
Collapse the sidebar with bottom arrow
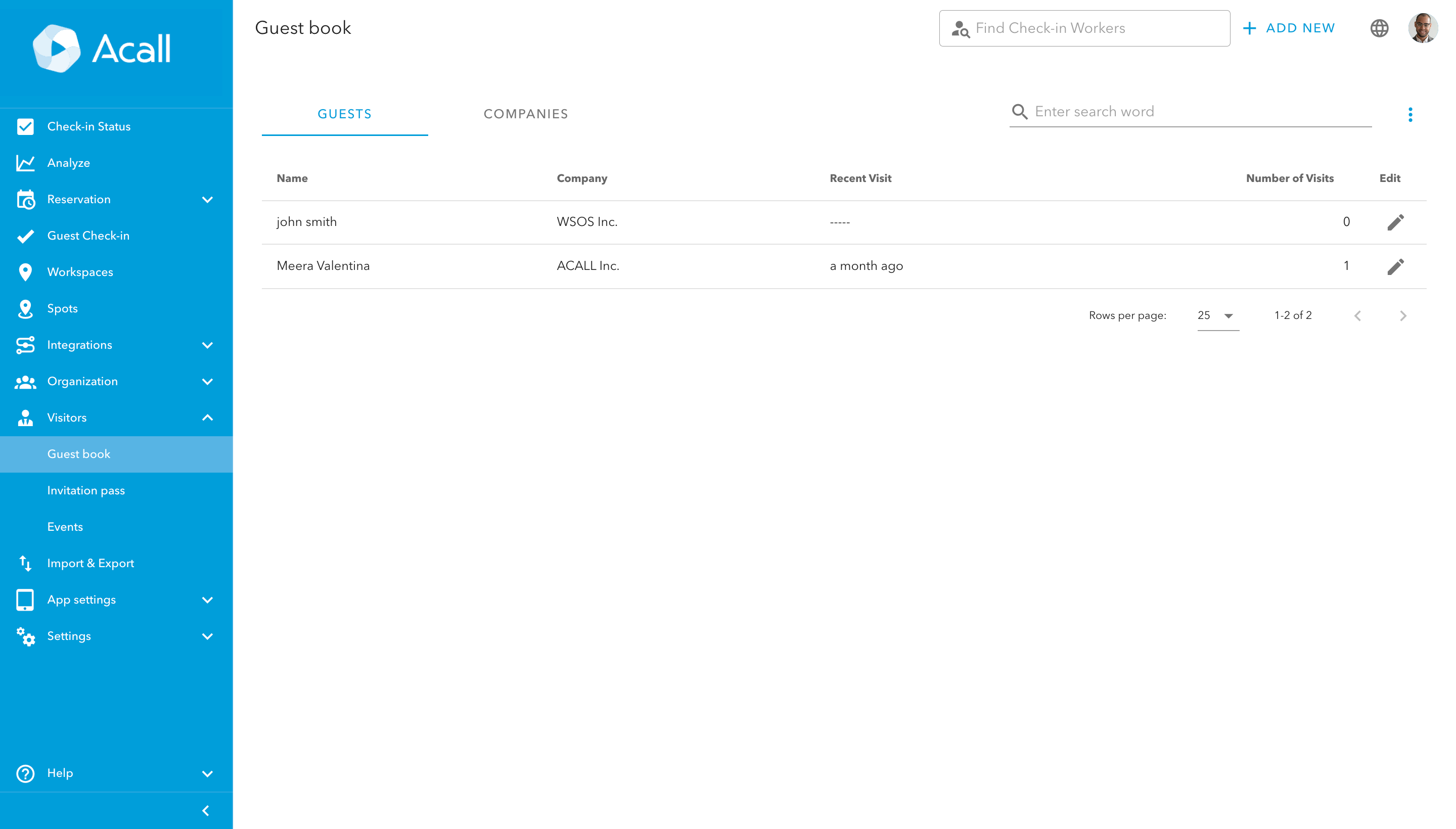pyautogui.click(x=206, y=810)
